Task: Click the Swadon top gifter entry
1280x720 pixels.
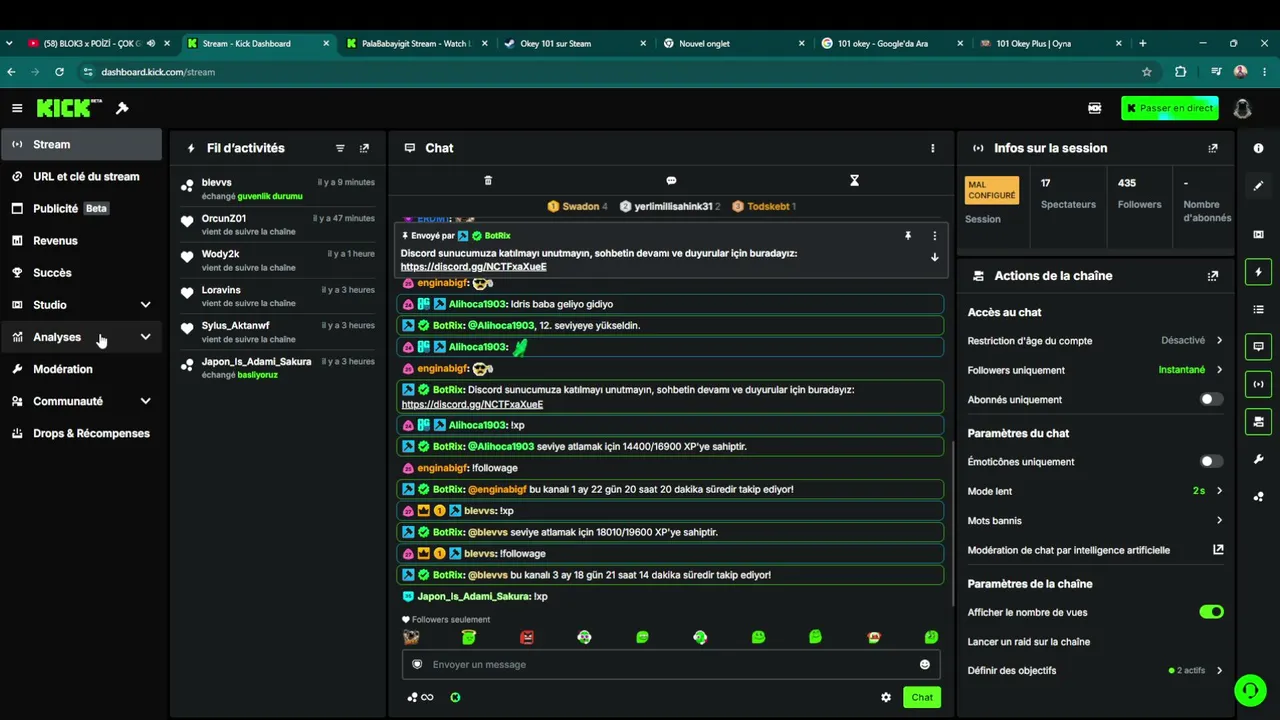Action: pyautogui.click(x=577, y=206)
